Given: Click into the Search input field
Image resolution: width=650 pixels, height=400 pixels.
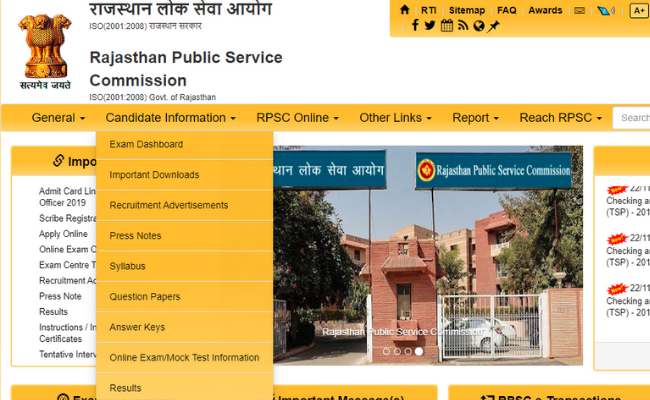Looking at the screenshot, I should 632,118.
